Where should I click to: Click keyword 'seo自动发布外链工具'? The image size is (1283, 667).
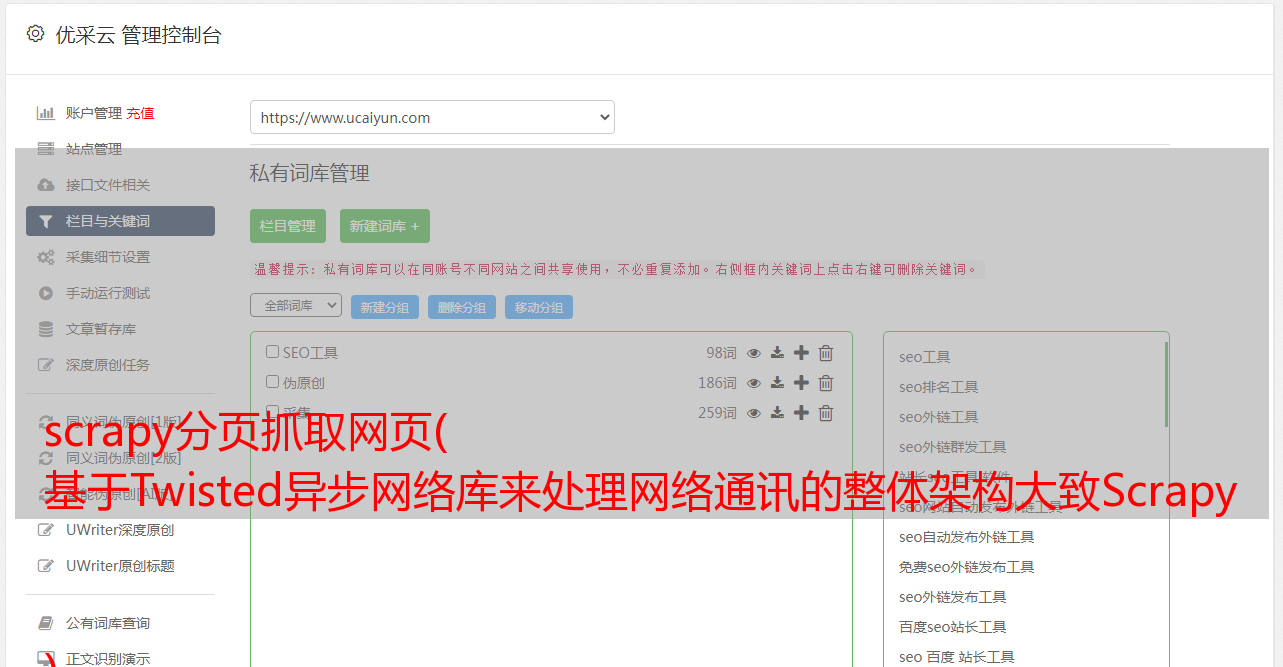coord(967,537)
